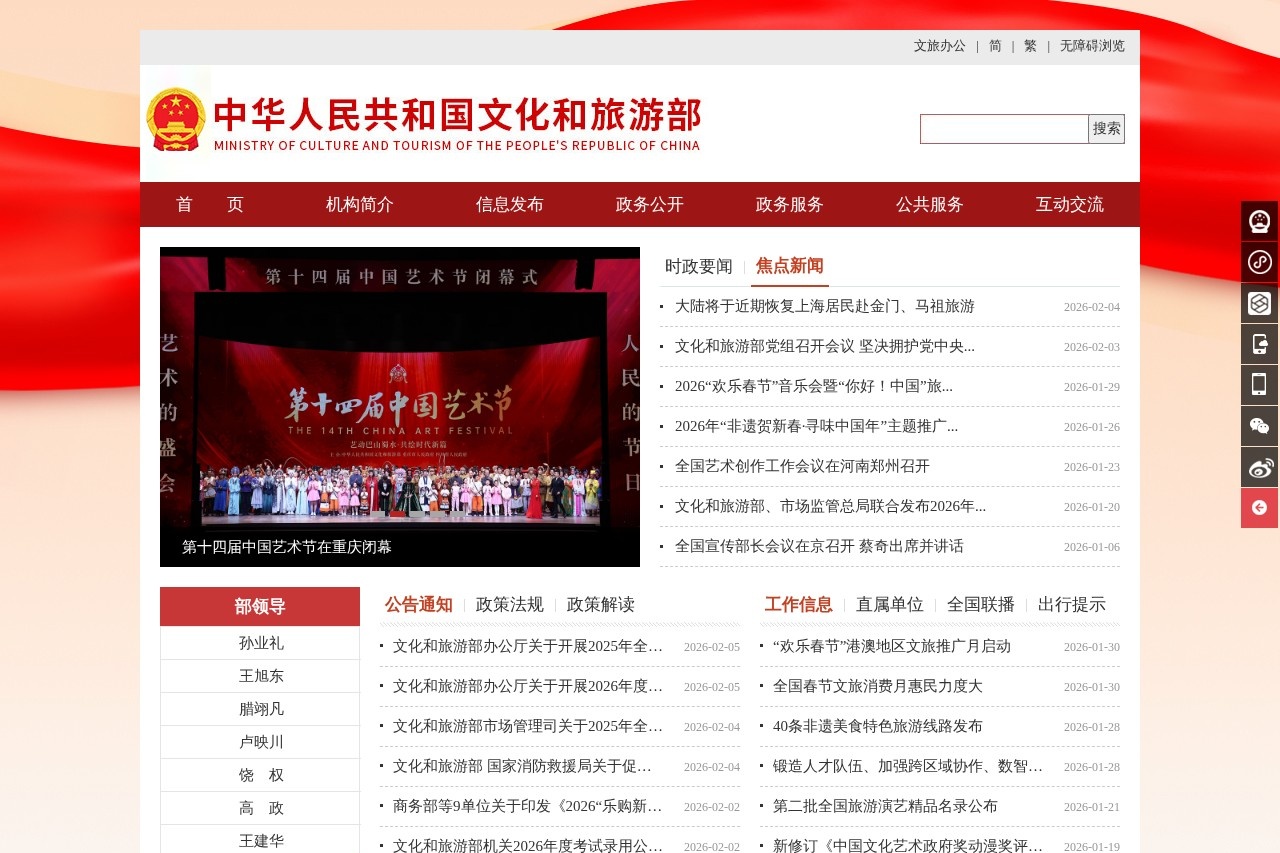Open the caption 第十四届中国艺术节在重庆闭幕

click(x=287, y=547)
